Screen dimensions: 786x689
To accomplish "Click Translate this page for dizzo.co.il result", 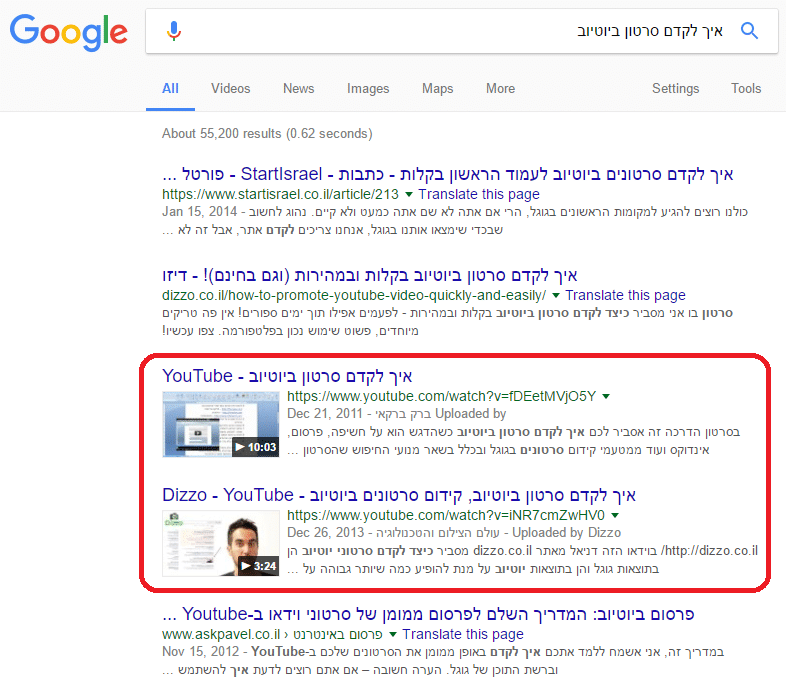I will point(626,295).
